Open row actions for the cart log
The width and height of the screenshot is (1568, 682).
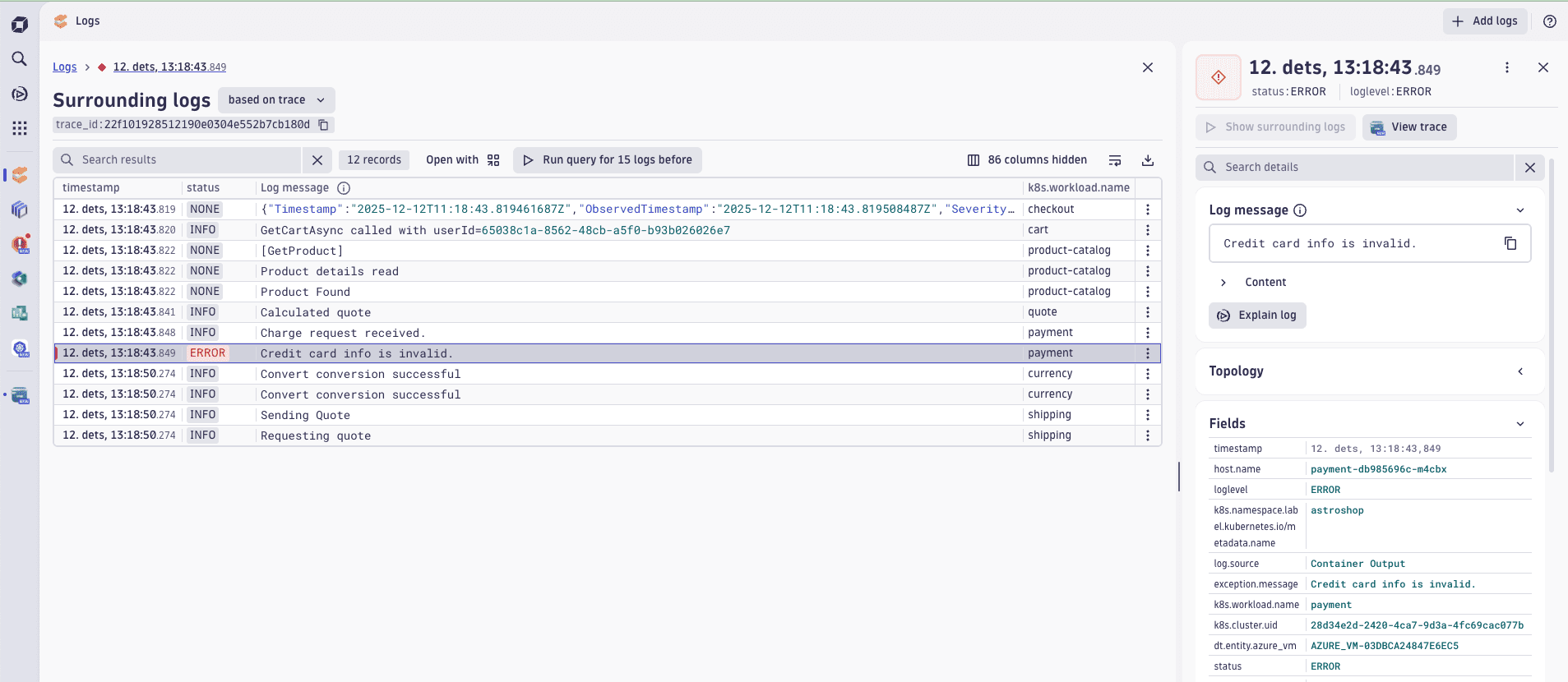point(1148,230)
